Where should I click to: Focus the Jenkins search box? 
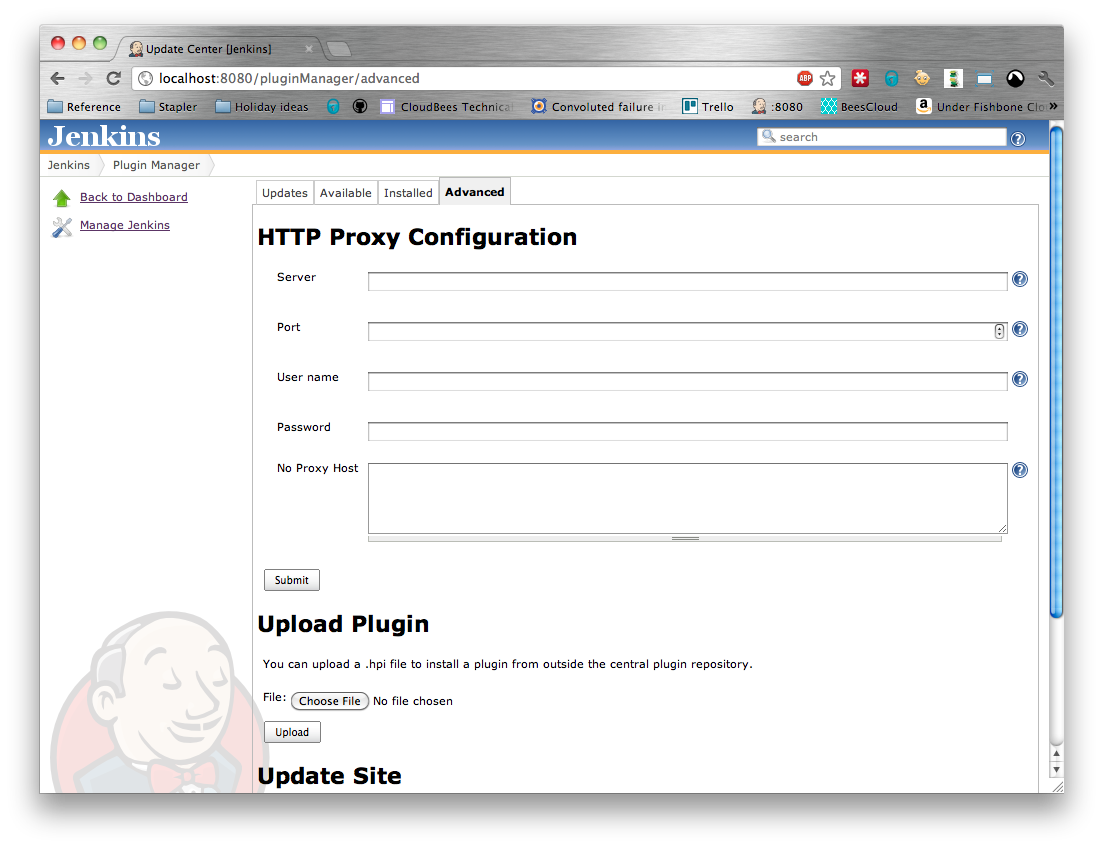click(882, 137)
